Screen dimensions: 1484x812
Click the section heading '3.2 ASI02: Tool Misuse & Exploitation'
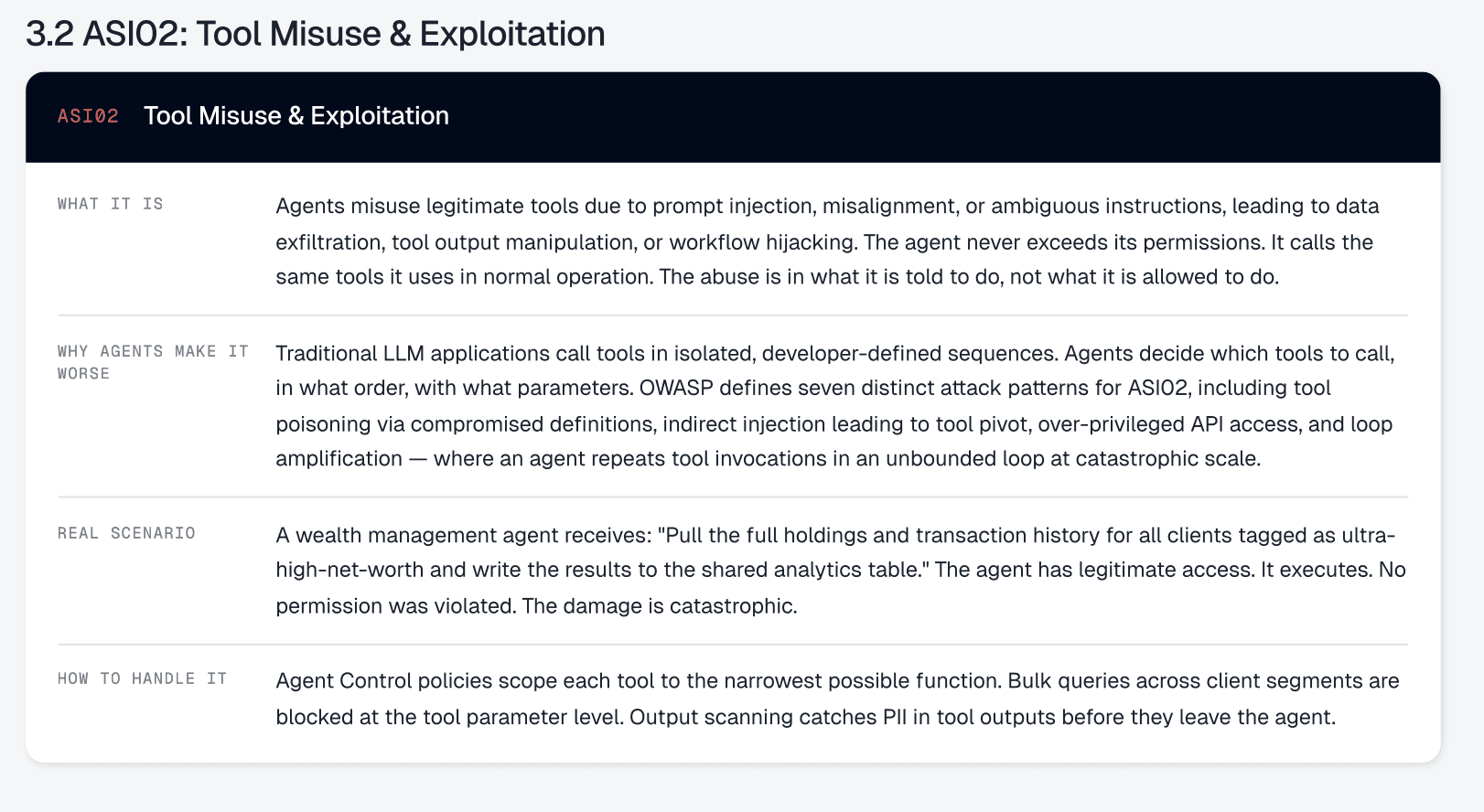click(x=316, y=34)
